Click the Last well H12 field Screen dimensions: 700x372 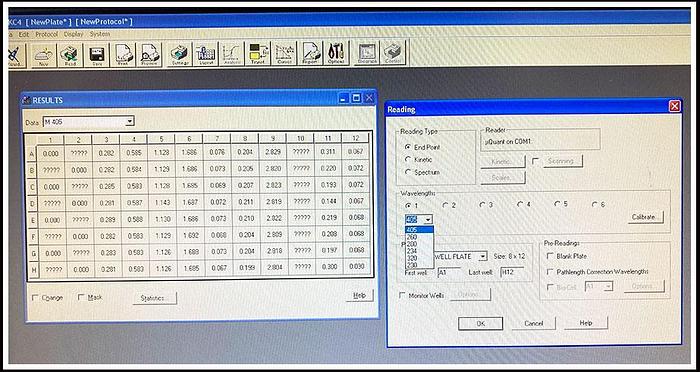coord(512,272)
